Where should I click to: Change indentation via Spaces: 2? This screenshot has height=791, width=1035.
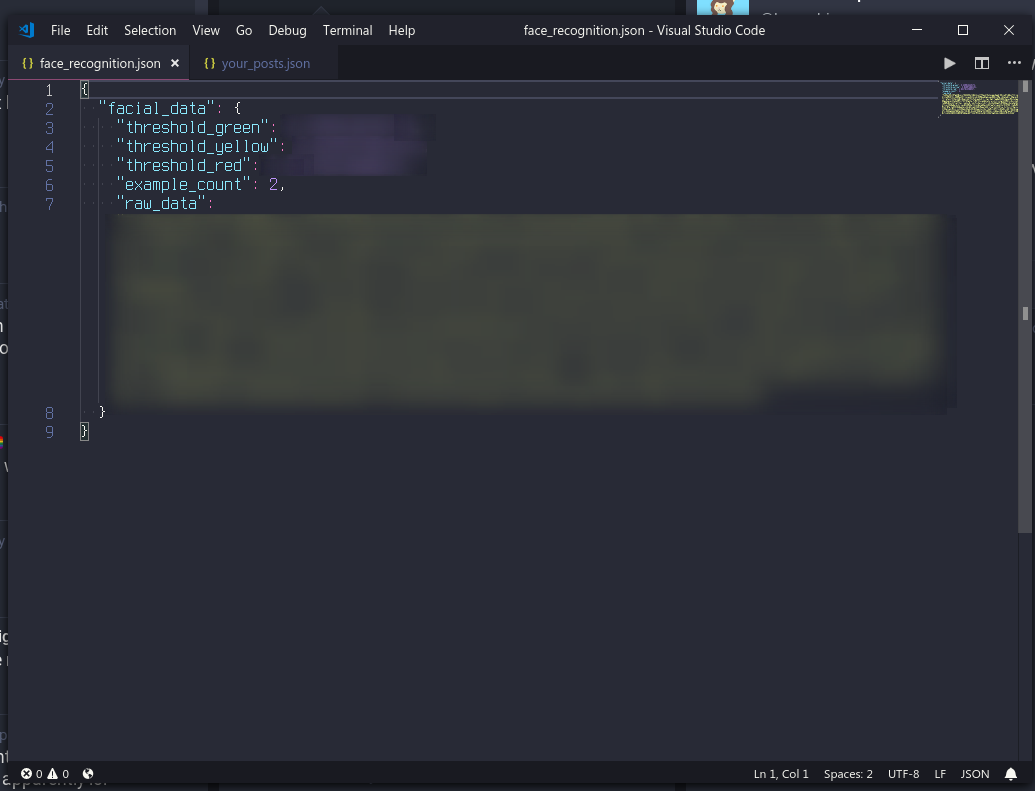tap(848, 774)
